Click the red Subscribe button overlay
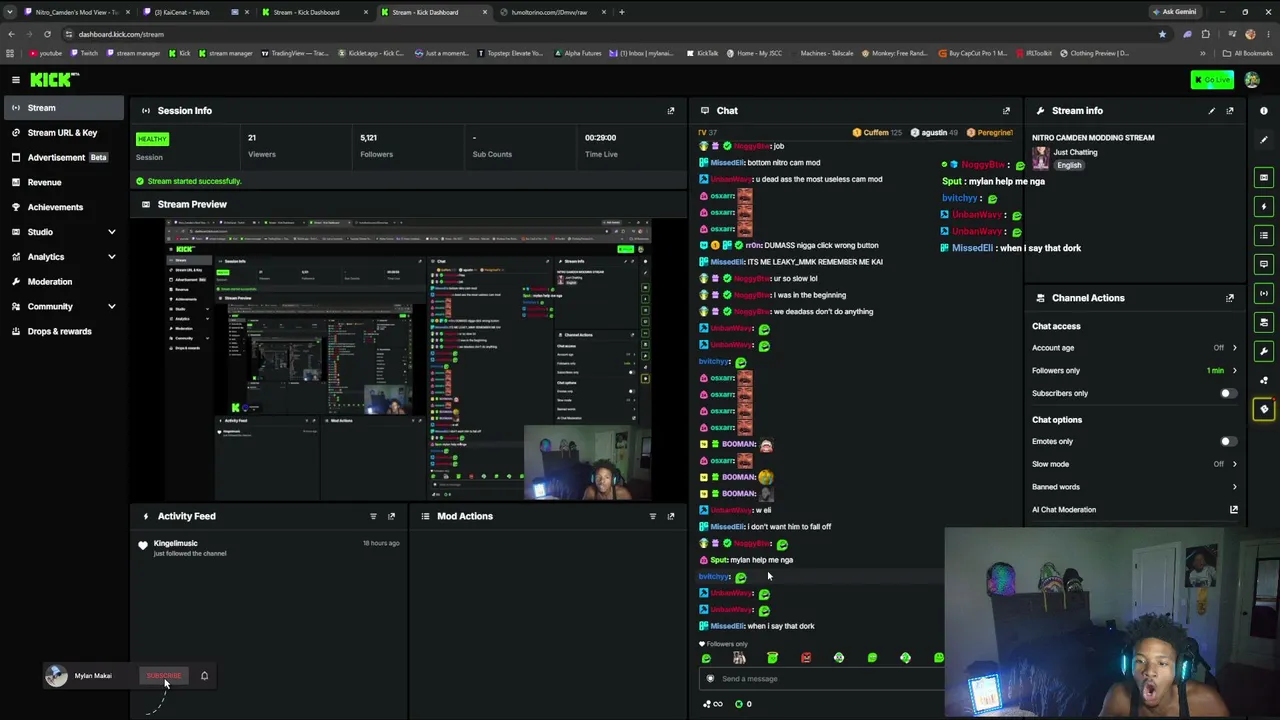 pos(164,676)
